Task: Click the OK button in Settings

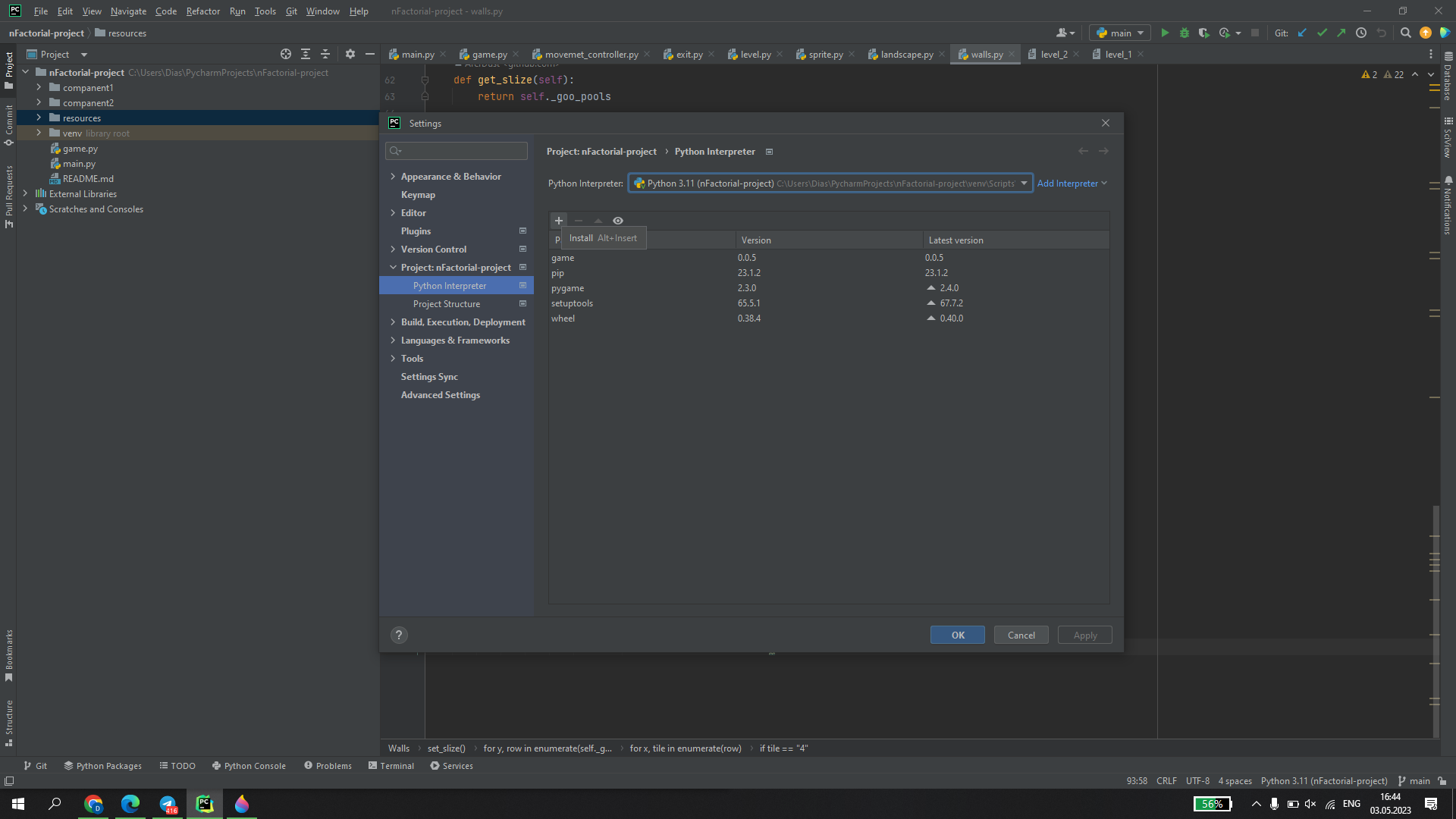Action: [x=957, y=635]
